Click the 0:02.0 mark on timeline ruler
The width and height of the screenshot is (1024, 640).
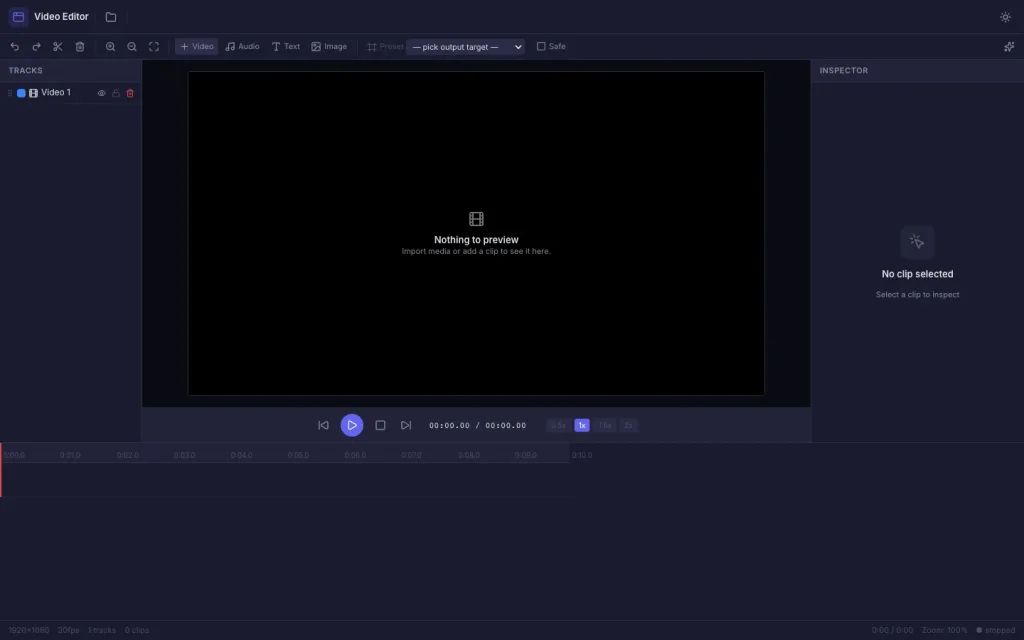pyautogui.click(x=127, y=455)
